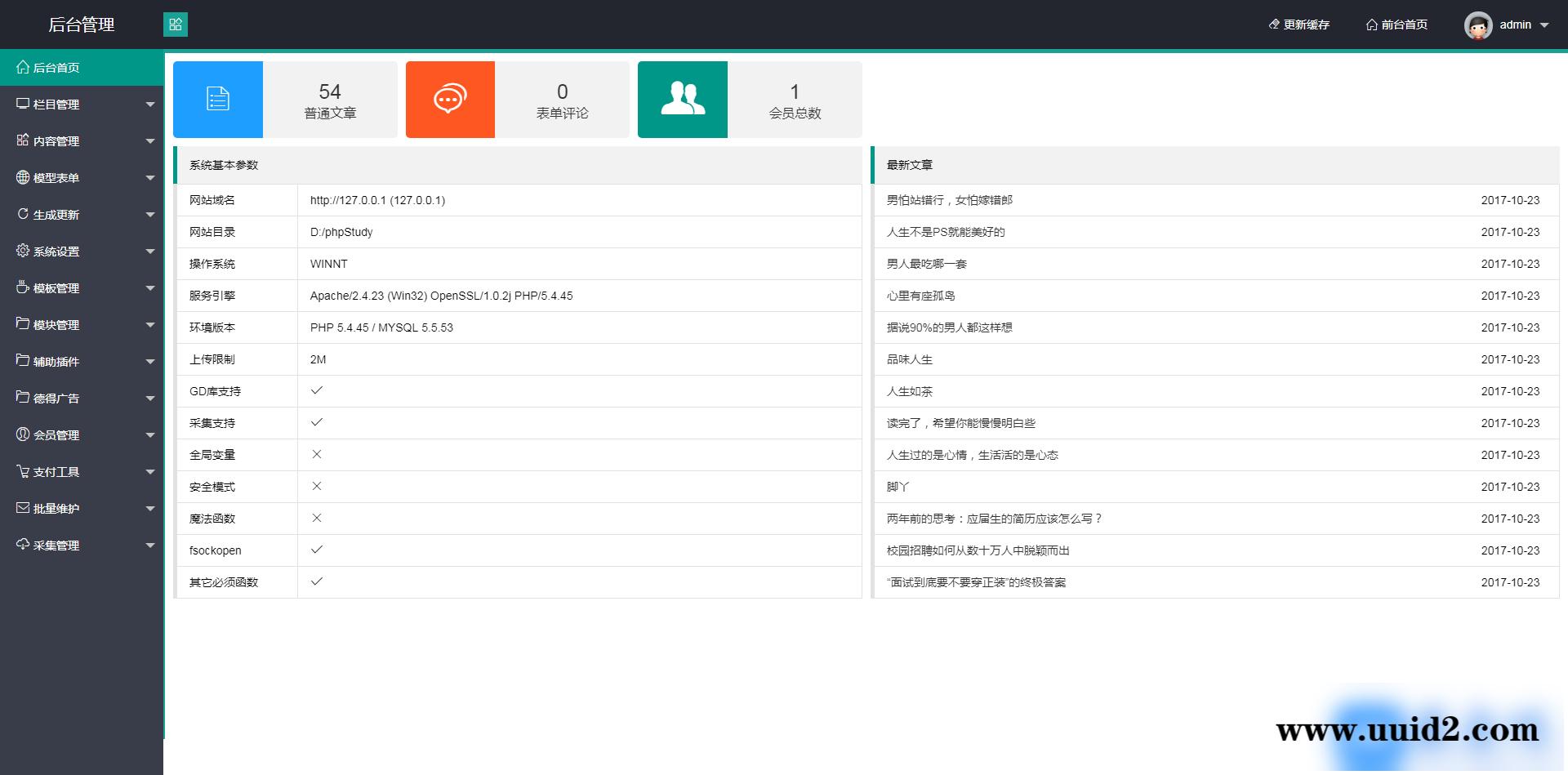This screenshot has width=1568, height=775.
Task: Click the blue 普通文章 stat card
Action: 217,99
